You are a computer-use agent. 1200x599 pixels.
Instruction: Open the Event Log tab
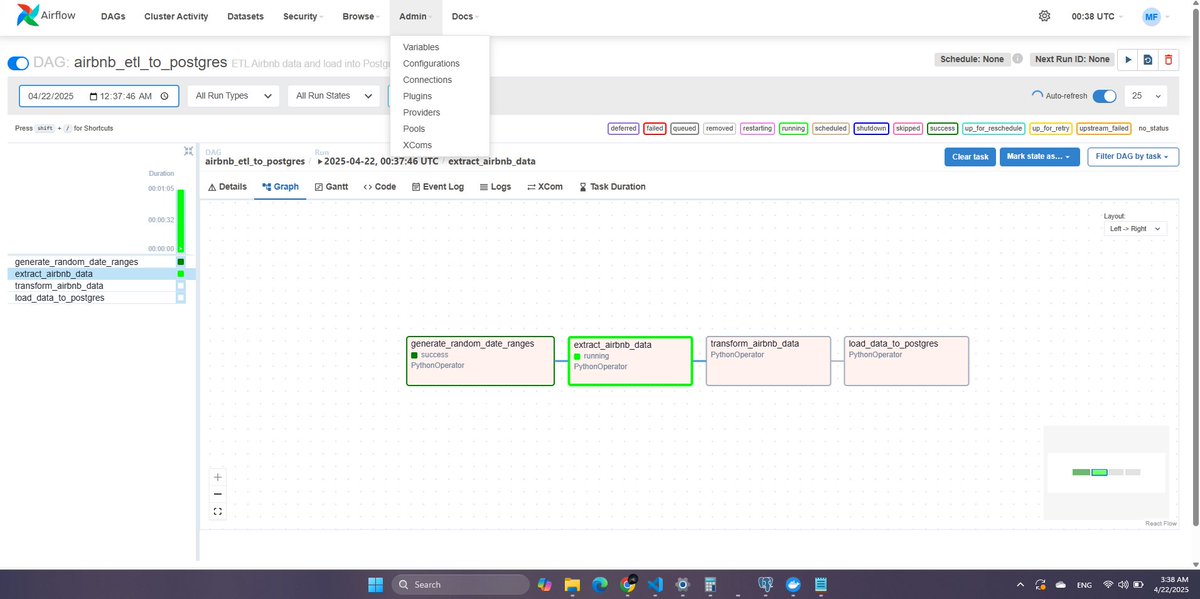438,187
